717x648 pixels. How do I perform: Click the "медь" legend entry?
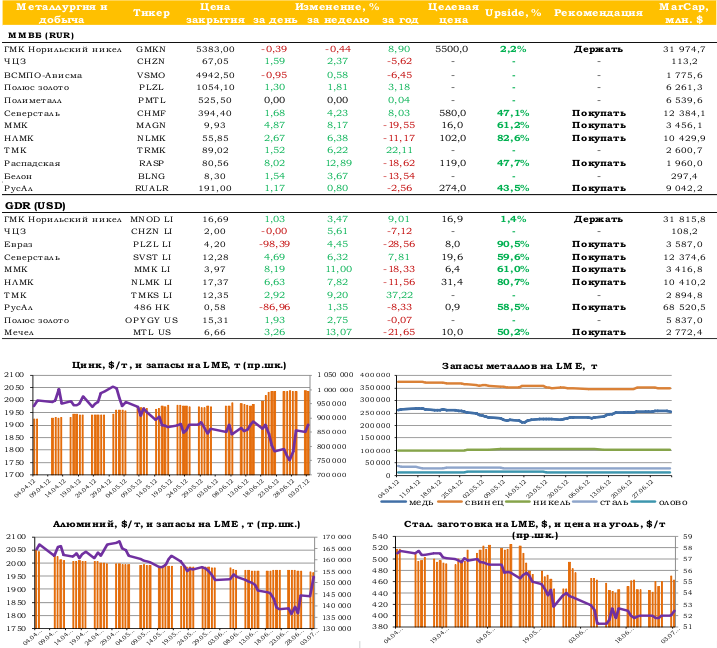click(408, 503)
